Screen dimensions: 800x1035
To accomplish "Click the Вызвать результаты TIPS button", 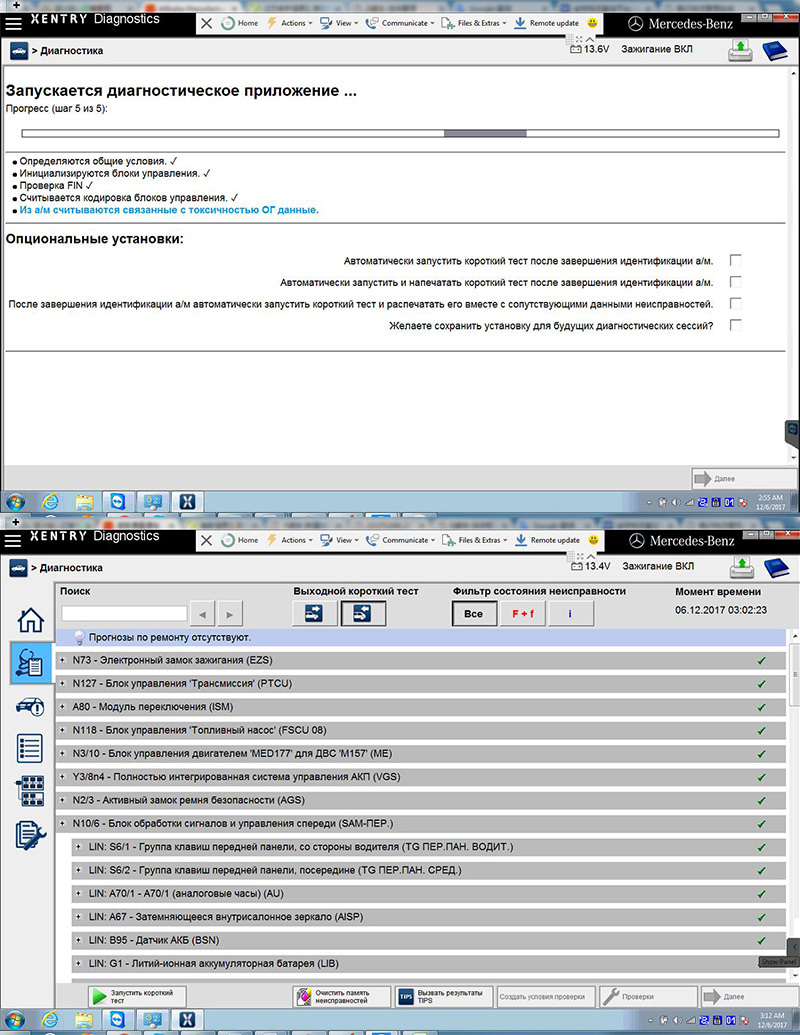I will (x=444, y=997).
